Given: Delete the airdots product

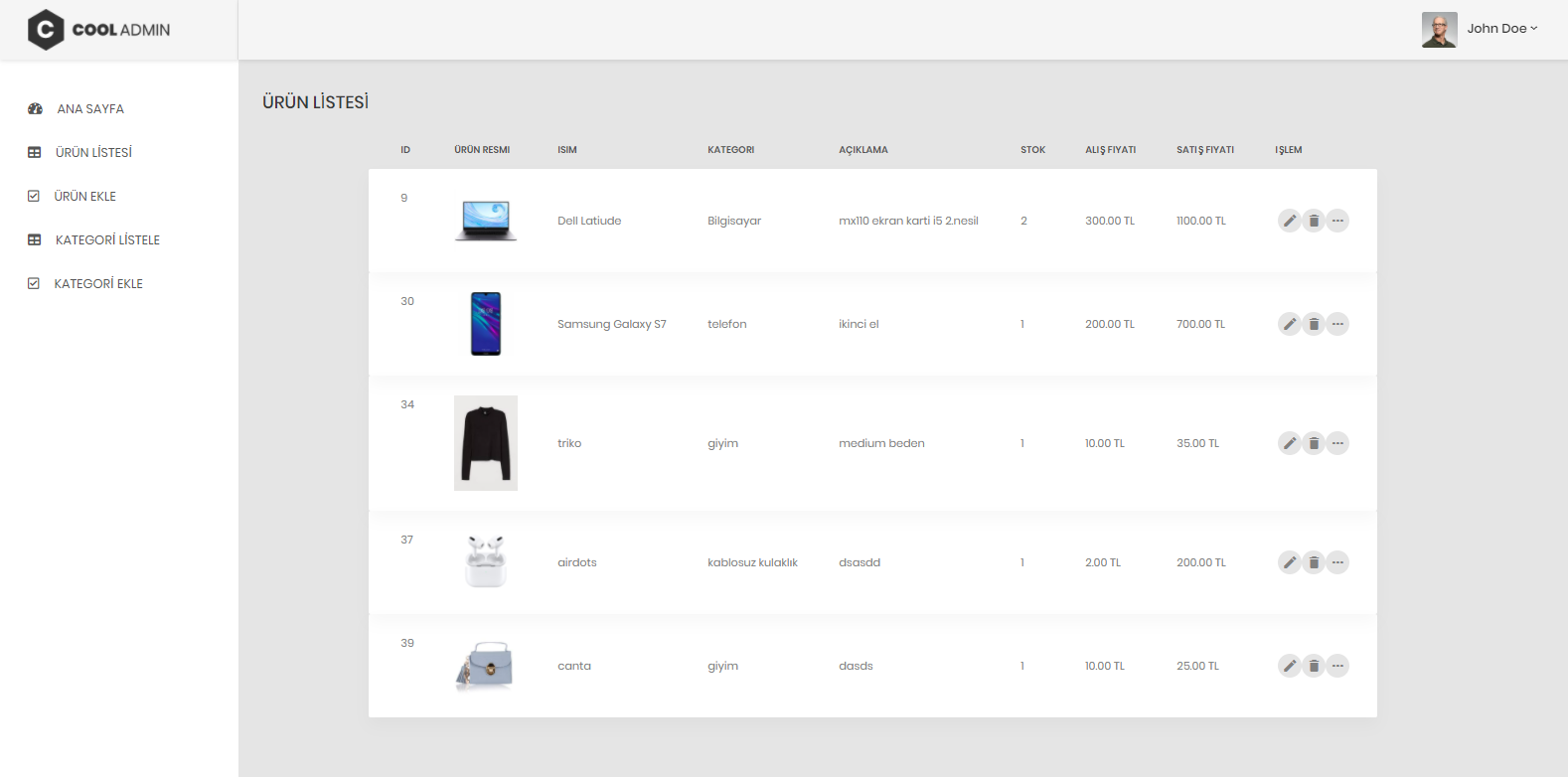Looking at the screenshot, I should point(1314,562).
